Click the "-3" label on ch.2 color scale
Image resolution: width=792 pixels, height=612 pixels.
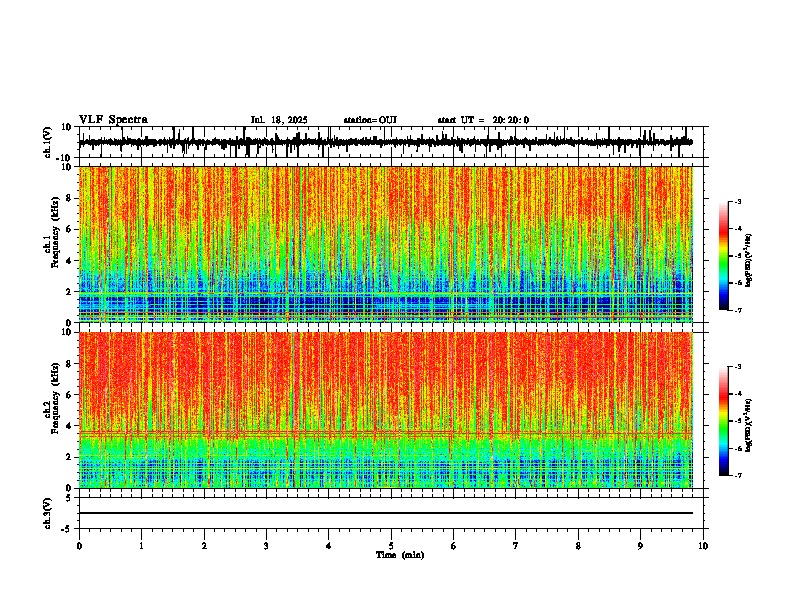tap(737, 367)
